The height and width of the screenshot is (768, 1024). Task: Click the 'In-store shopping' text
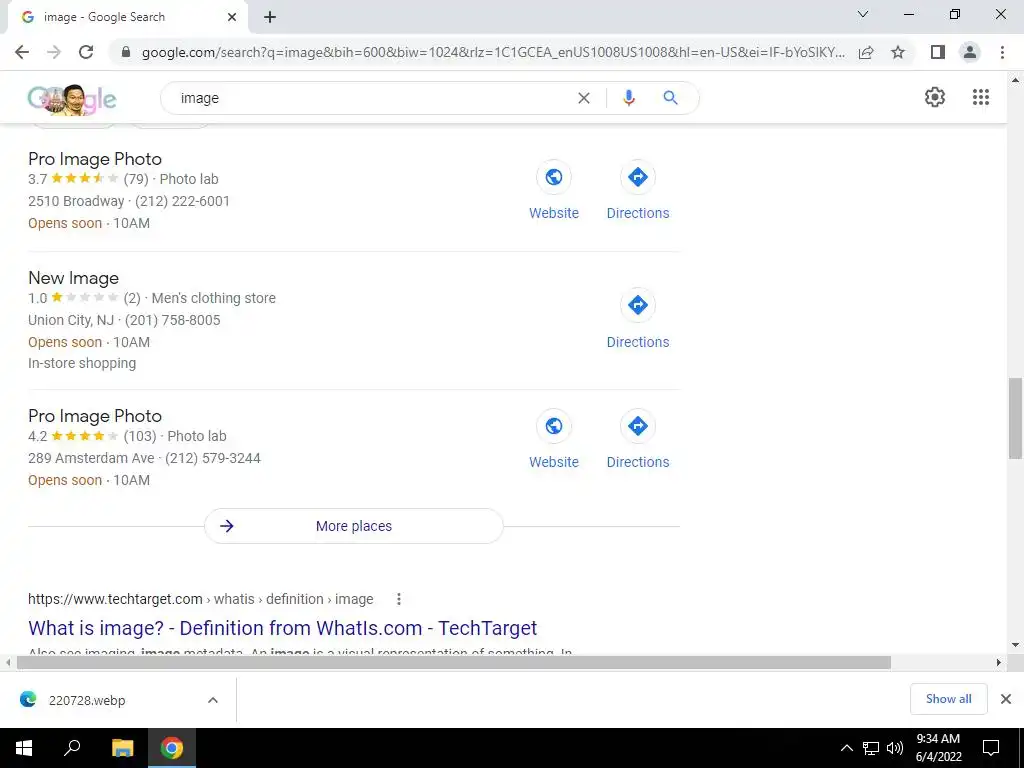pos(82,363)
